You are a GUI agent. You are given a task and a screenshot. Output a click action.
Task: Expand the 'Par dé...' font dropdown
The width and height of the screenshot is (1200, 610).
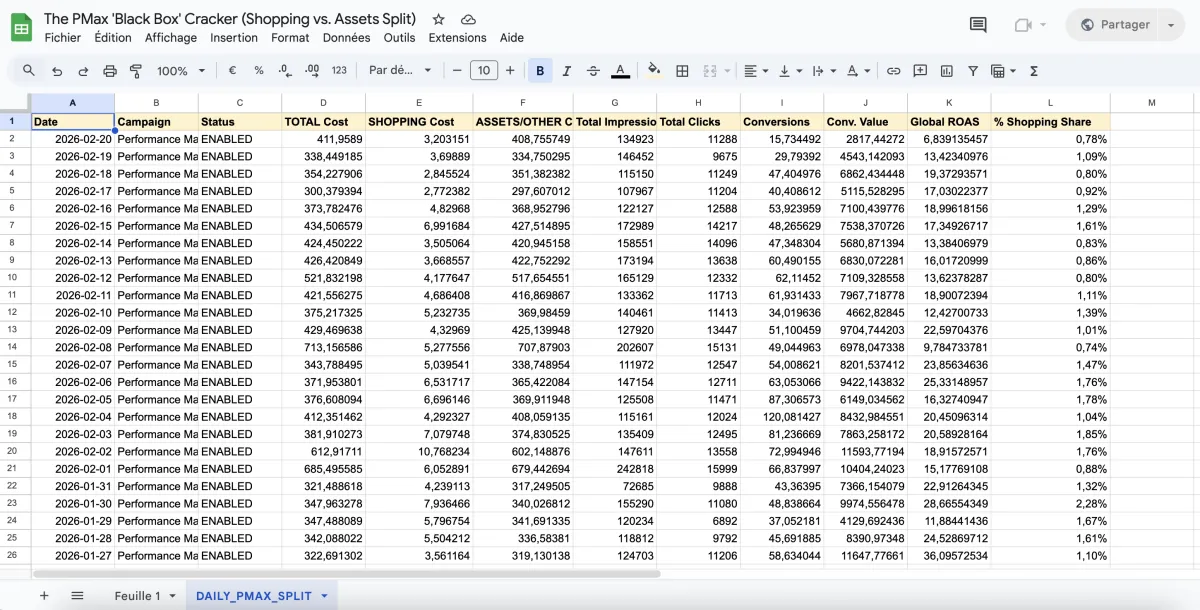tap(400, 71)
